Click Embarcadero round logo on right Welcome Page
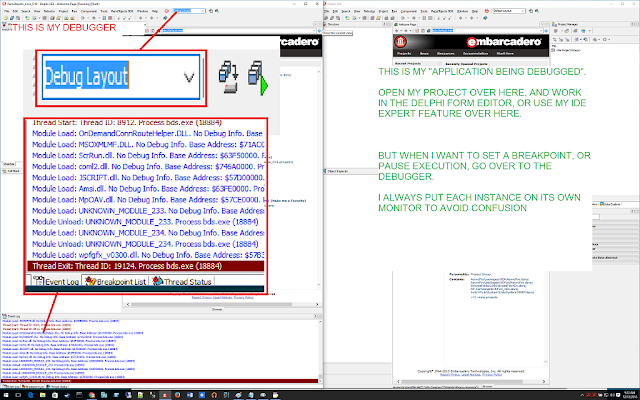This screenshot has height=400, width=640. [400, 42]
